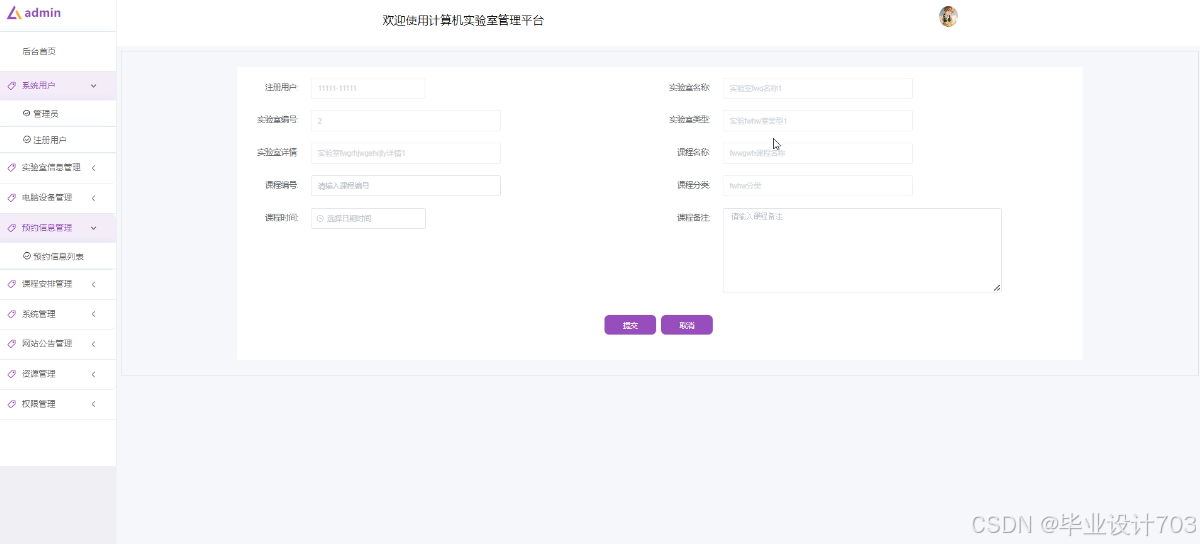Open the 管理员 submenu item
Viewport: 1200px width, 544px height.
click(x=58, y=114)
